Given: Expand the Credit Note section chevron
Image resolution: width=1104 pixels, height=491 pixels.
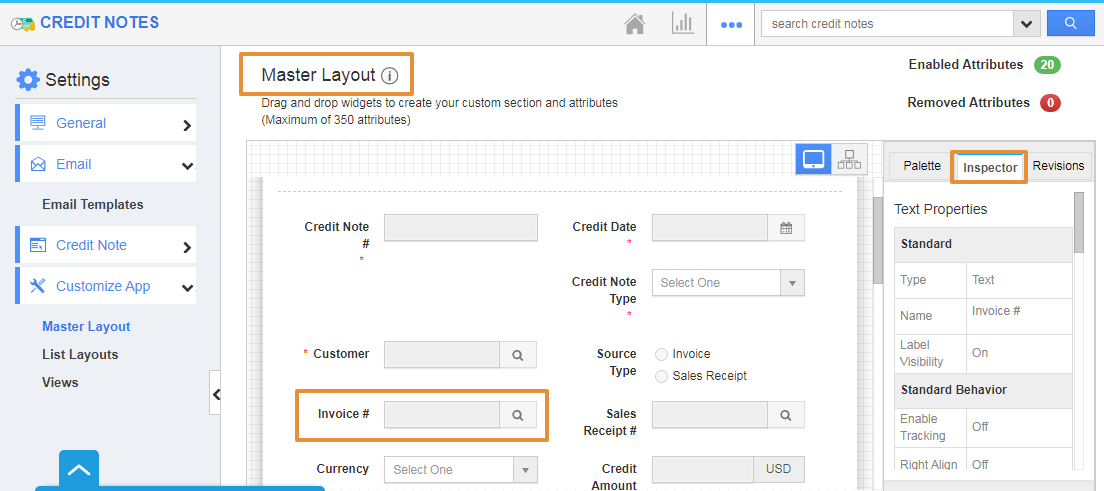Looking at the screenshot, I should pyautogui.click(x=187, y=247).
